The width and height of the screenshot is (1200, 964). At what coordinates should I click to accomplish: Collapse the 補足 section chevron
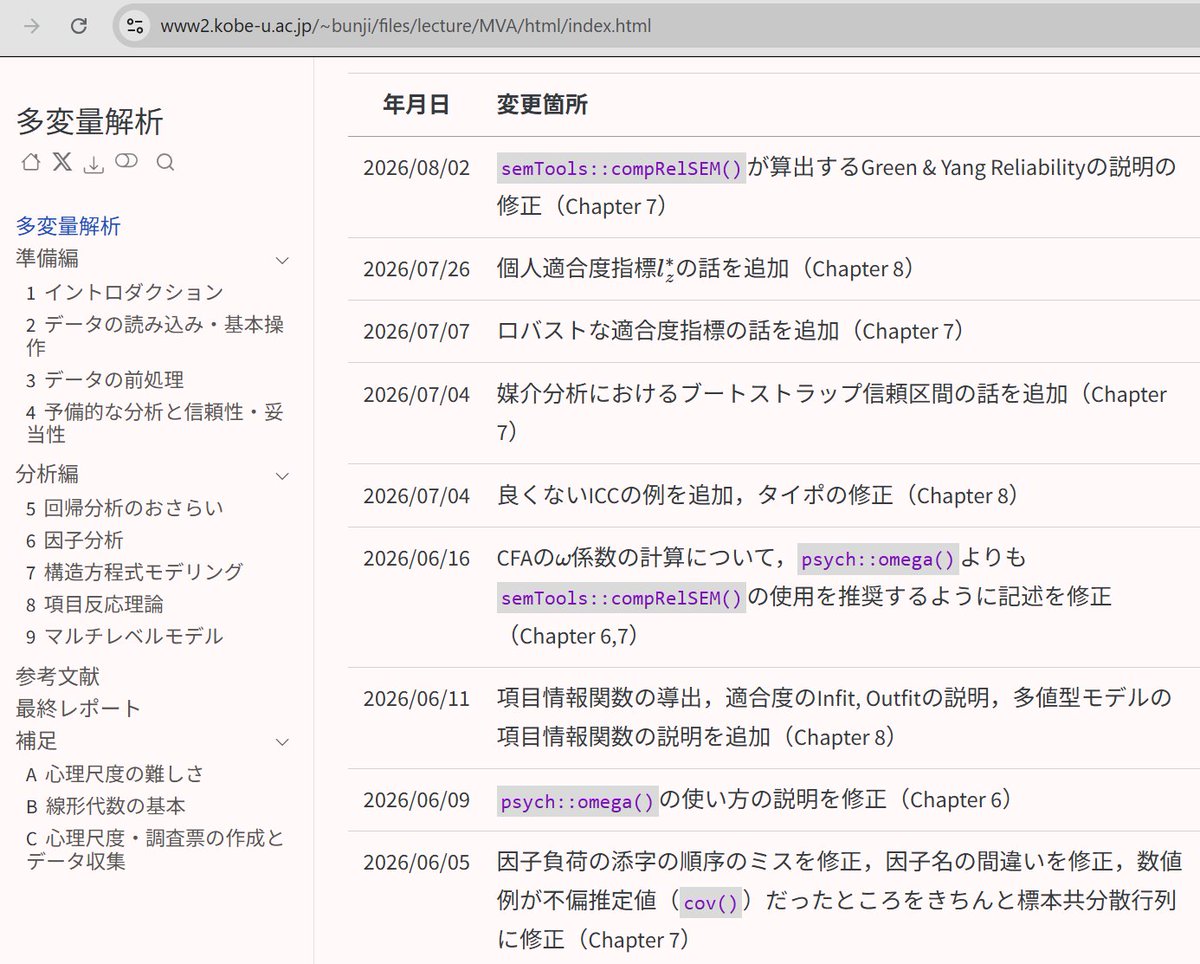point(282,742)
